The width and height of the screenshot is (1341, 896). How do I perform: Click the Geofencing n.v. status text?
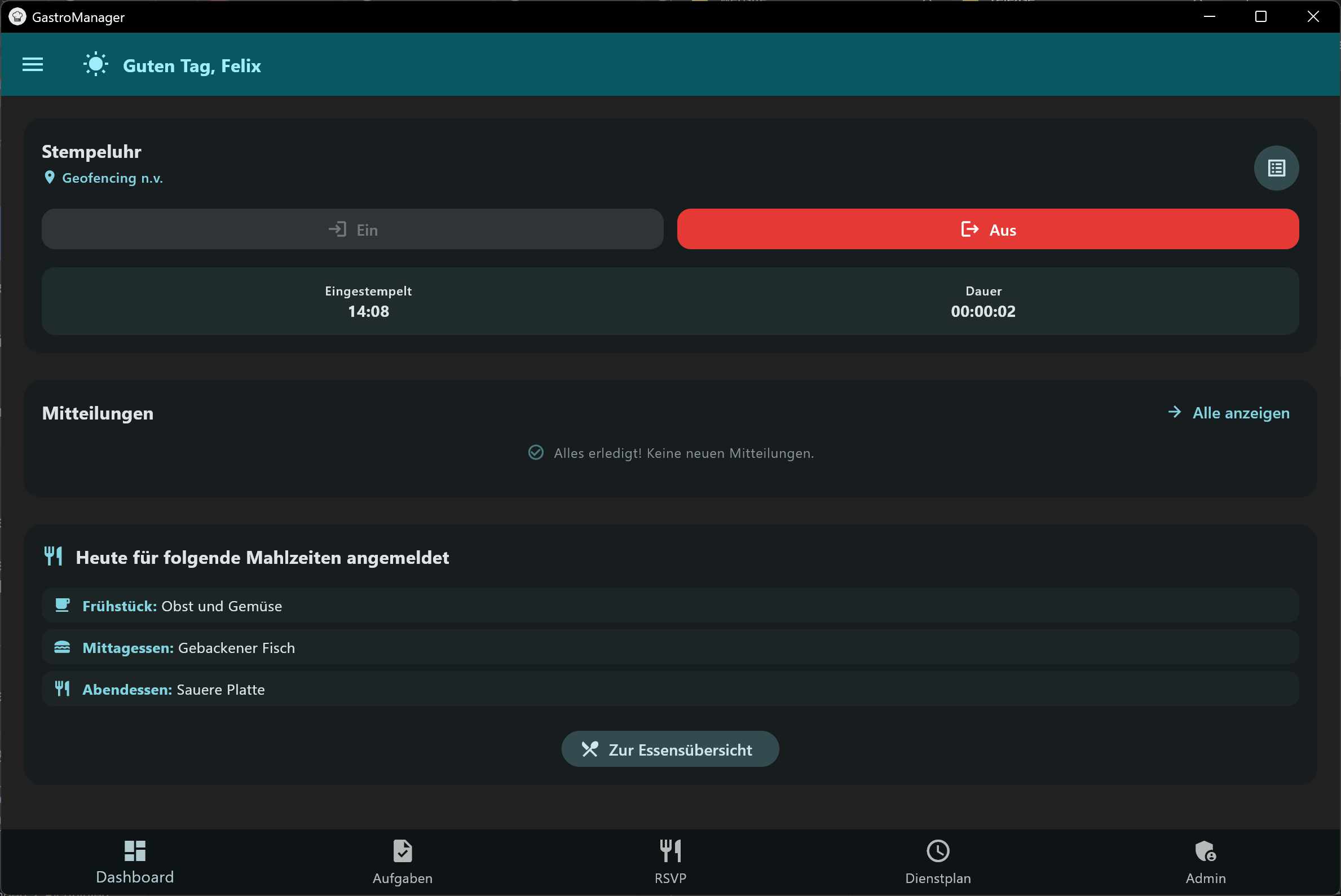113,178
